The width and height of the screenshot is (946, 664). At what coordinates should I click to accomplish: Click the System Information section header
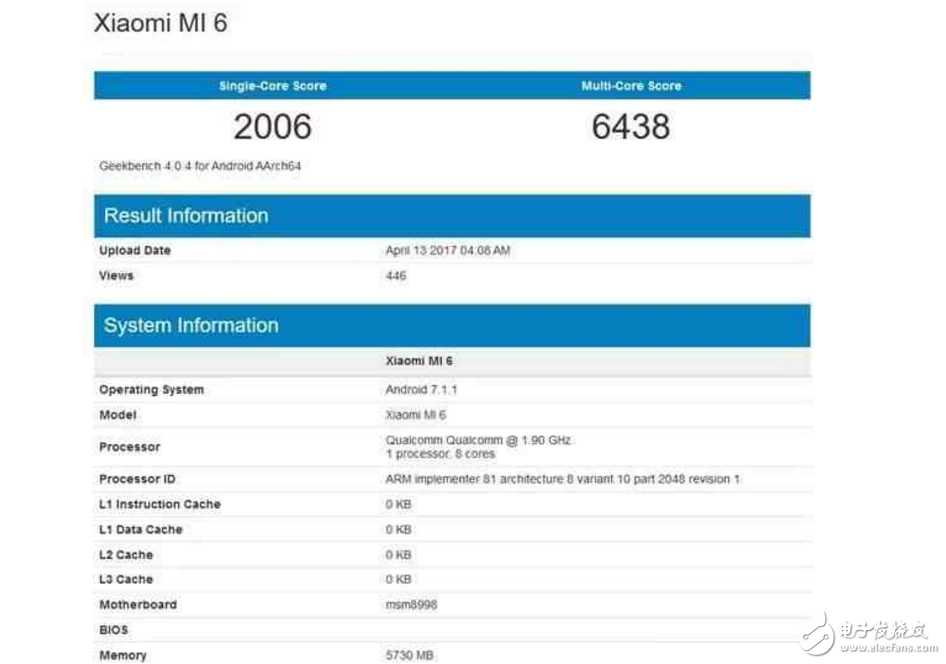[191, 326]
